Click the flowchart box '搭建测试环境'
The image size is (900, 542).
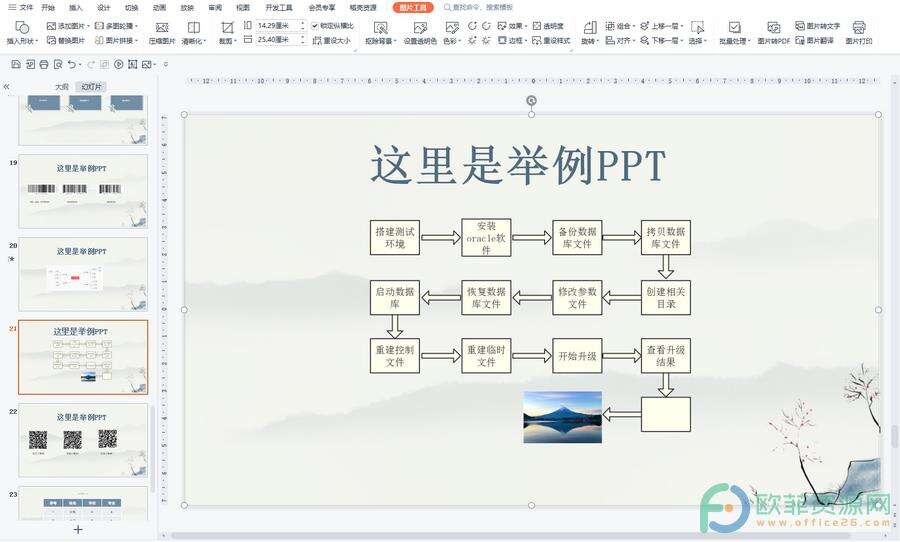(395, 238)
